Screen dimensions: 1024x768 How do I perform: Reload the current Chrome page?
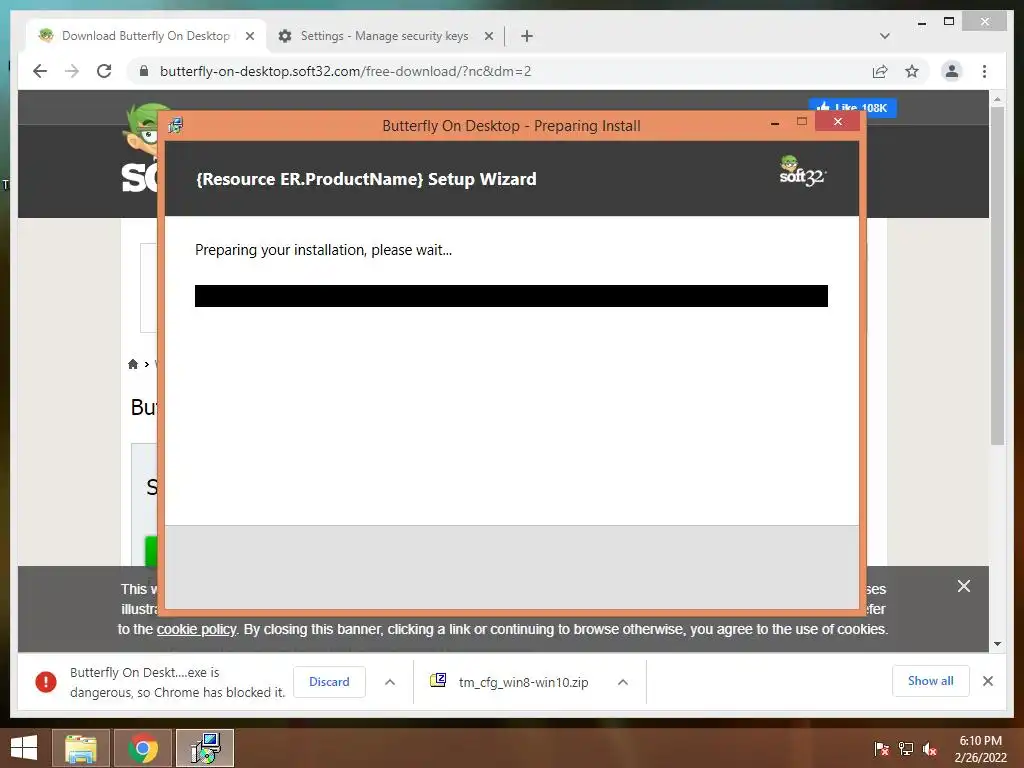pos(104,71)
